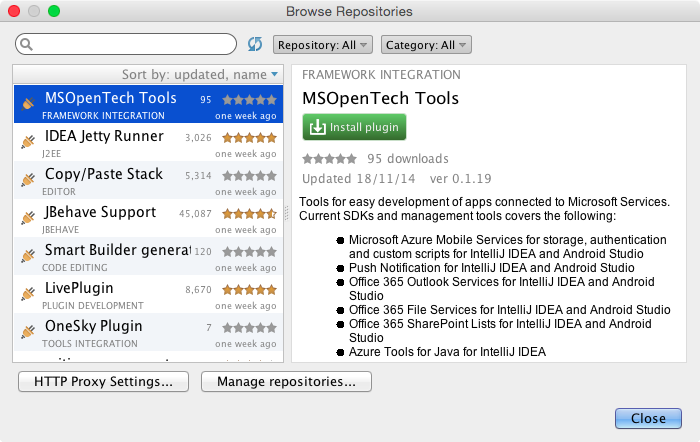Image resolution: width=700 pixels, height=442 pixels.
Task: Click the star rating for OneSky Plugin
Action: point(250,328)
